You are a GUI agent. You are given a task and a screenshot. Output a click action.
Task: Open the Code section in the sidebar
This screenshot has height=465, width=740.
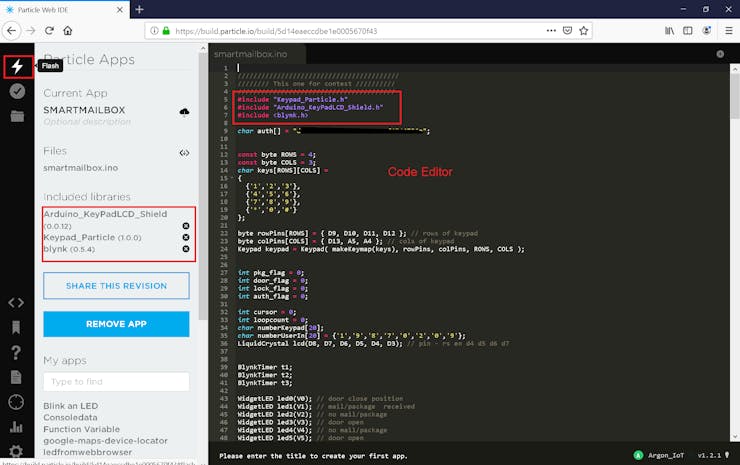[x=16, y=303]
